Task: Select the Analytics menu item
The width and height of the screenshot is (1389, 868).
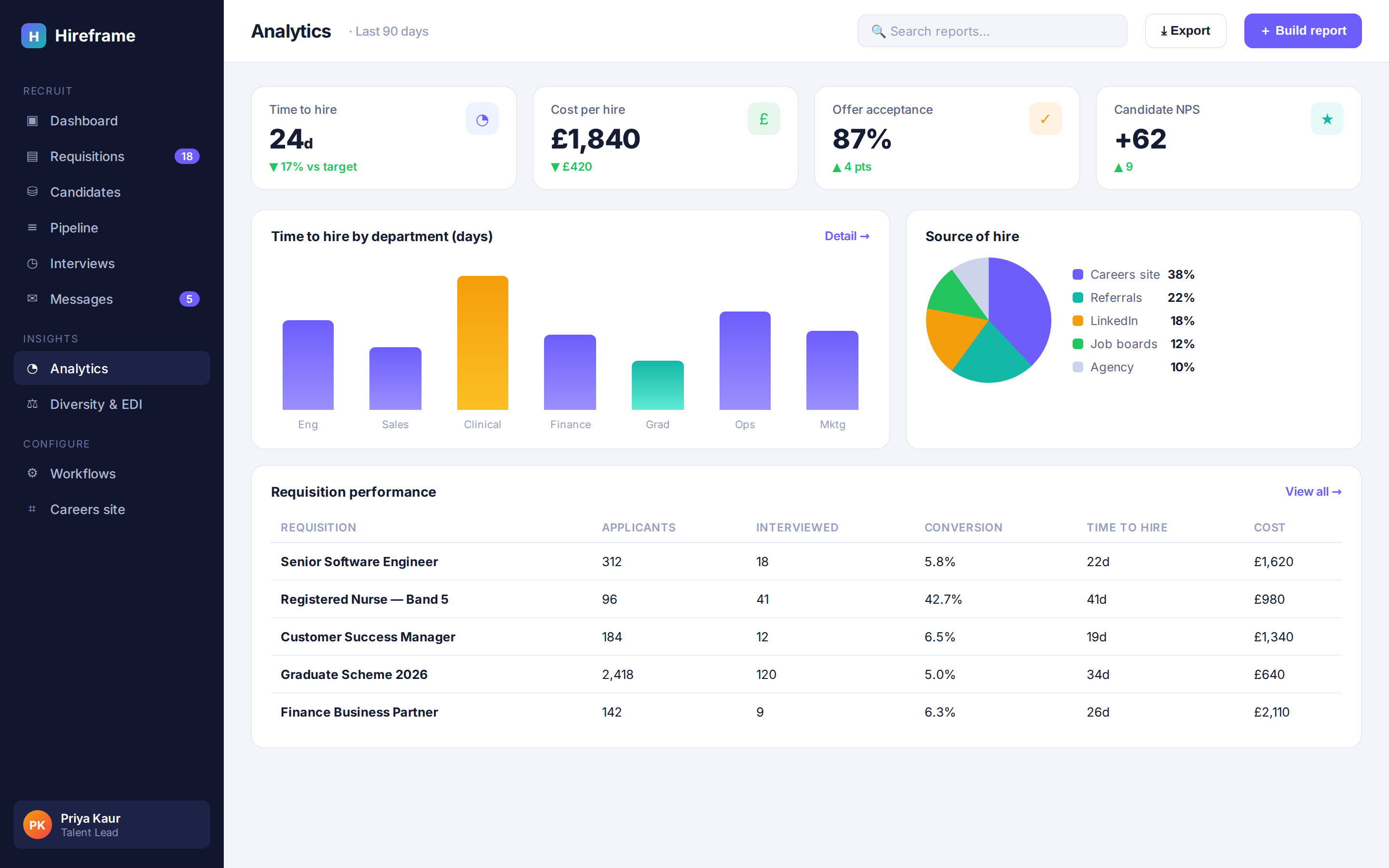Action: pyautogui.click(x=112, y=368)
